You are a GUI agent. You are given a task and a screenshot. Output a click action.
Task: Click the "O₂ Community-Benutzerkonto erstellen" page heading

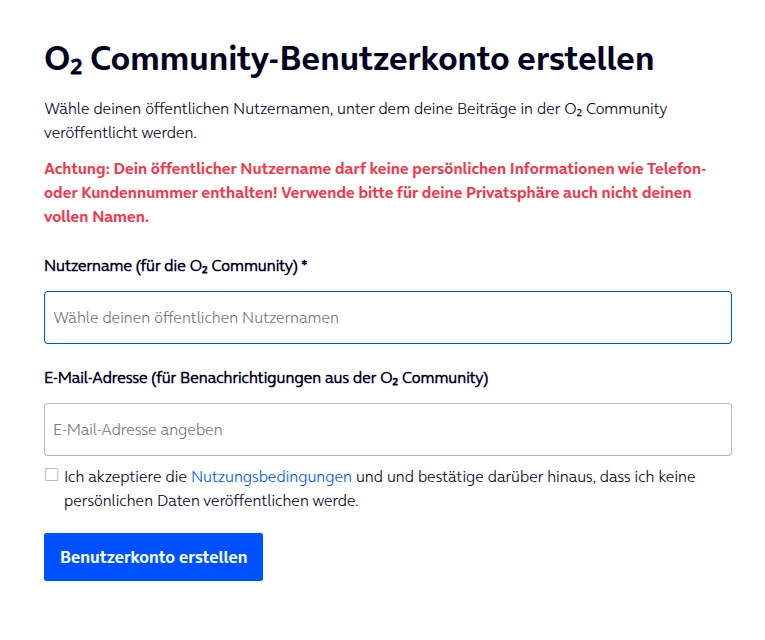[349, 60]
